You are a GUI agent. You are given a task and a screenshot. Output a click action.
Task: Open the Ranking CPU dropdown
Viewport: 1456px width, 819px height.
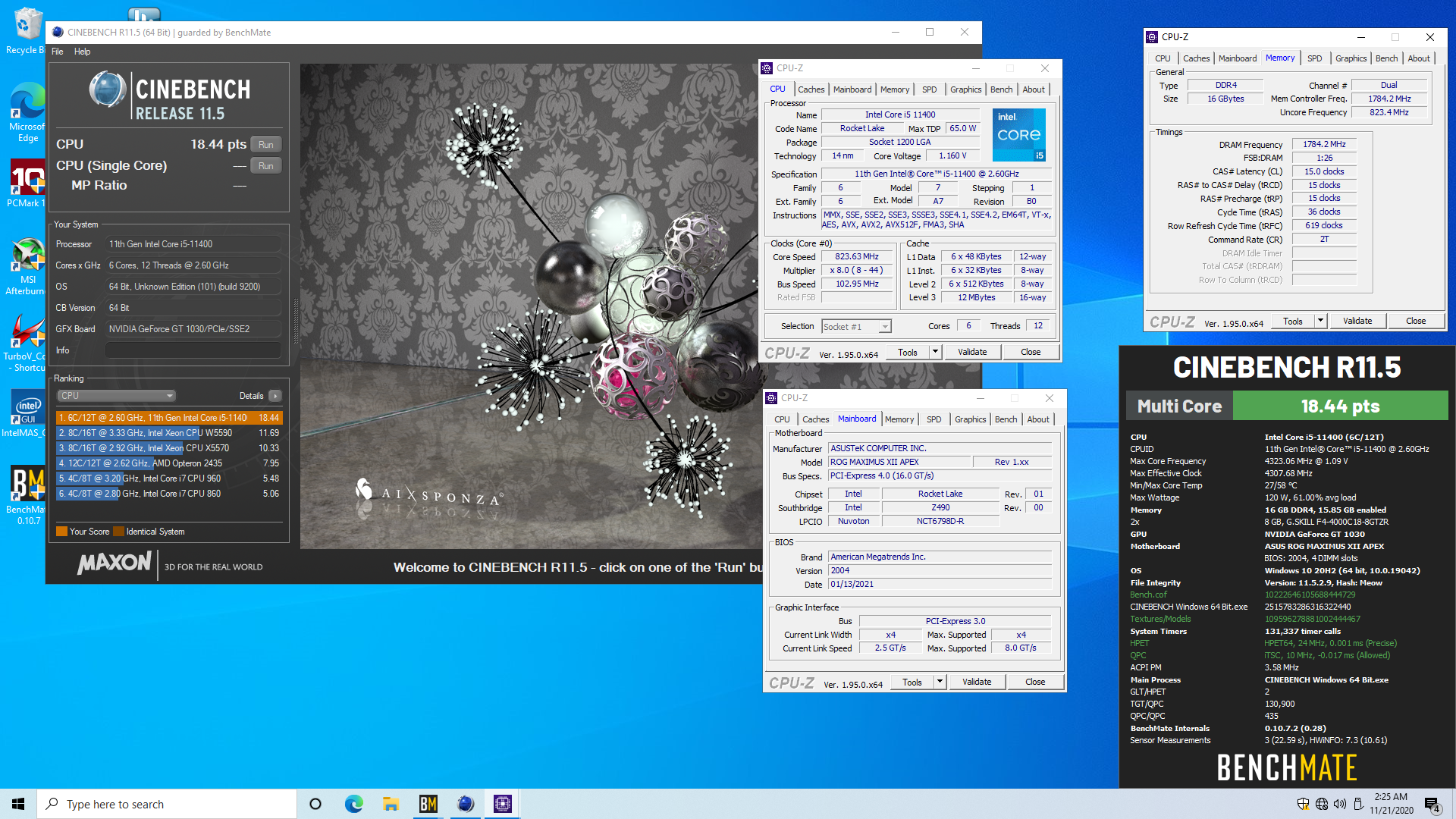click(x=117, y=396)
